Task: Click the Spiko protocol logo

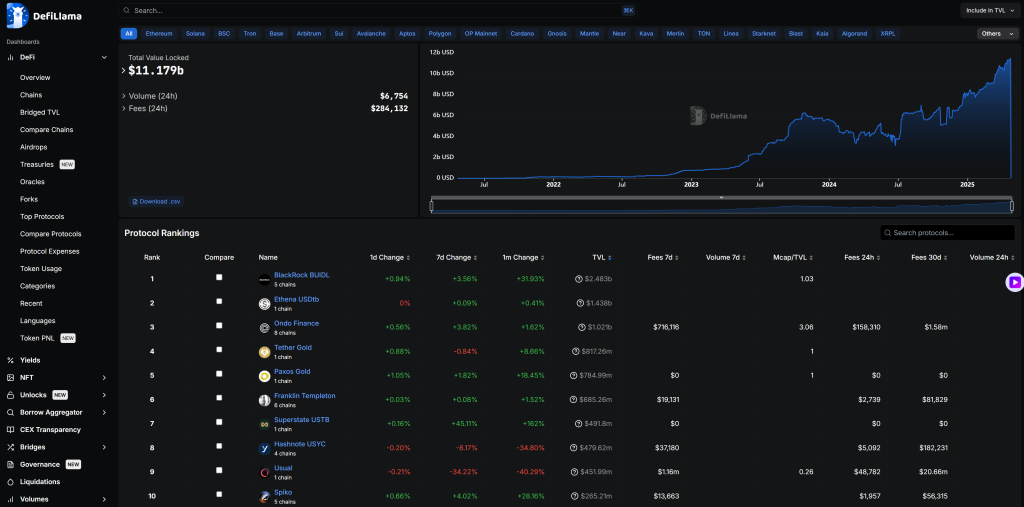Action: coord(264,497)
